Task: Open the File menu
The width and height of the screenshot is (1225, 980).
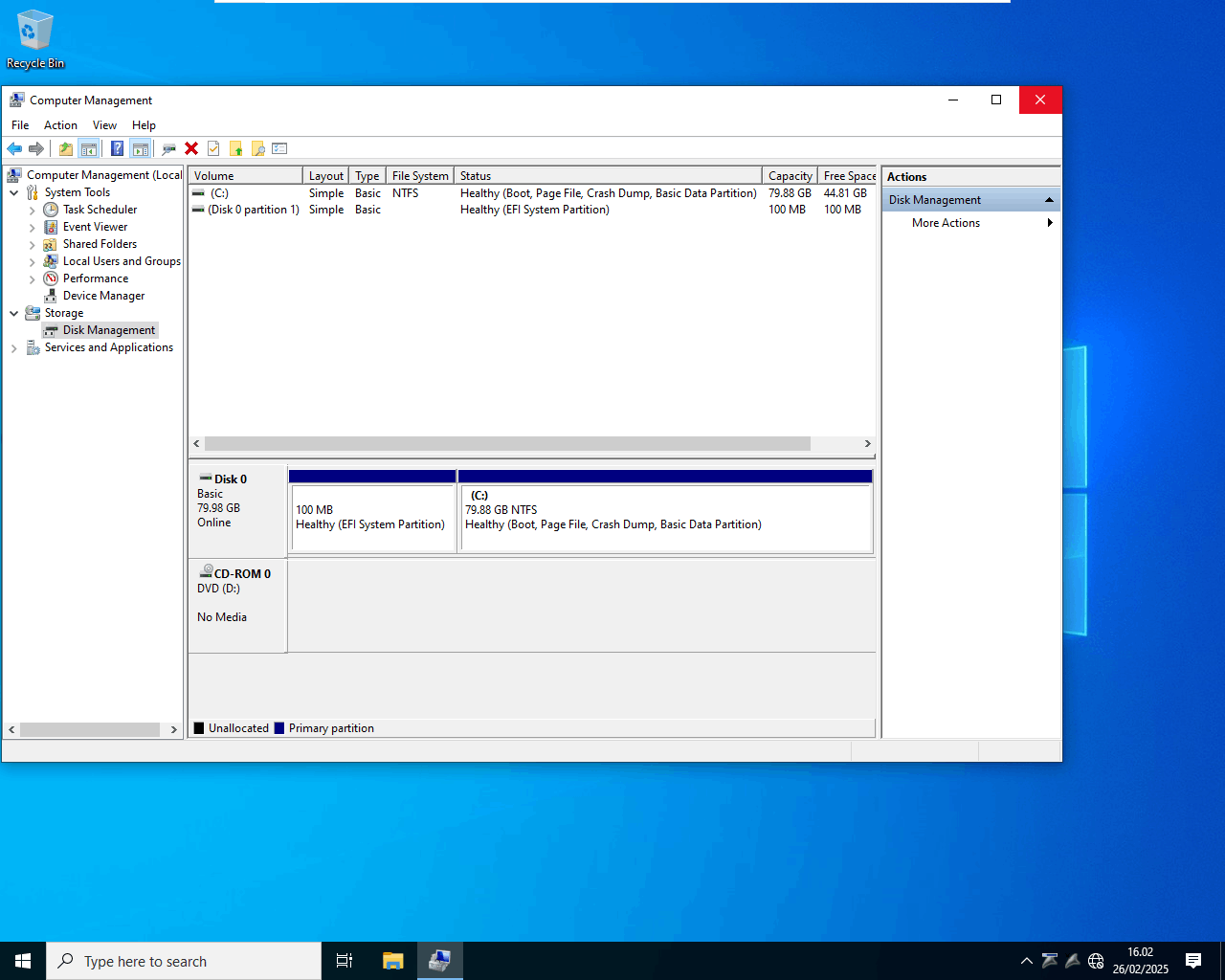Action: pos(20,125)
